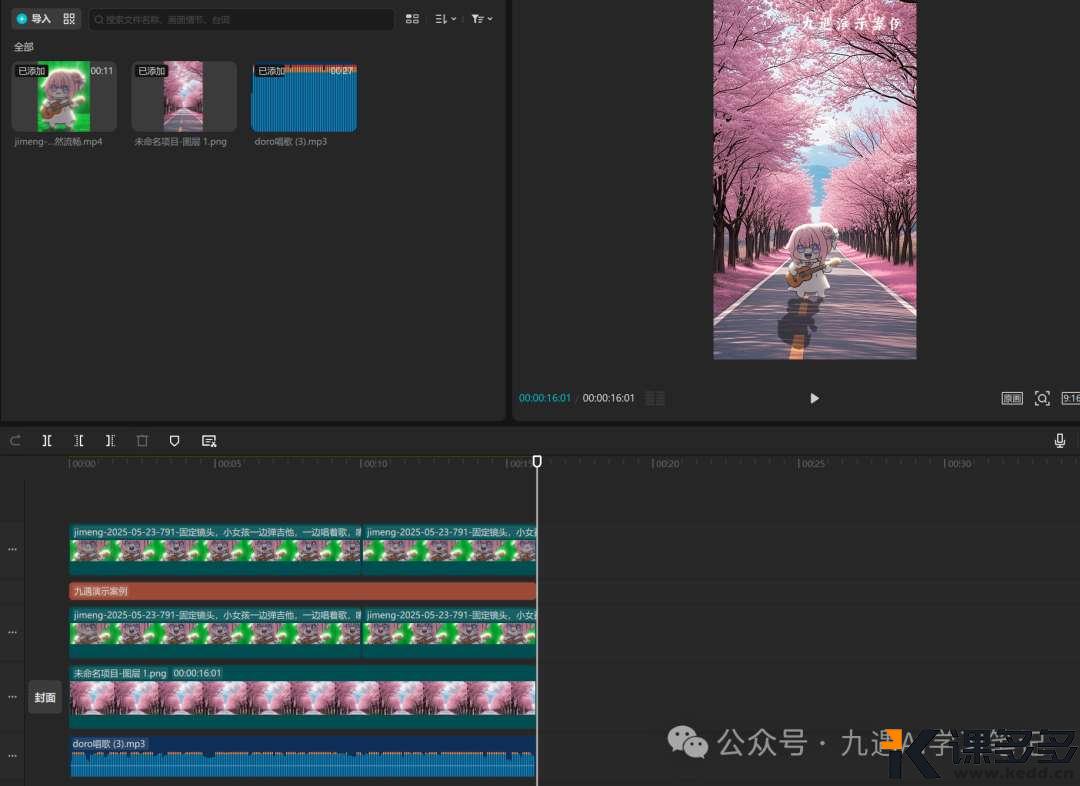The width and height of the screenshot is (1080, 786).
Task: Click the microphone record voiceover icon
Action: click(x=1059, y=441)
